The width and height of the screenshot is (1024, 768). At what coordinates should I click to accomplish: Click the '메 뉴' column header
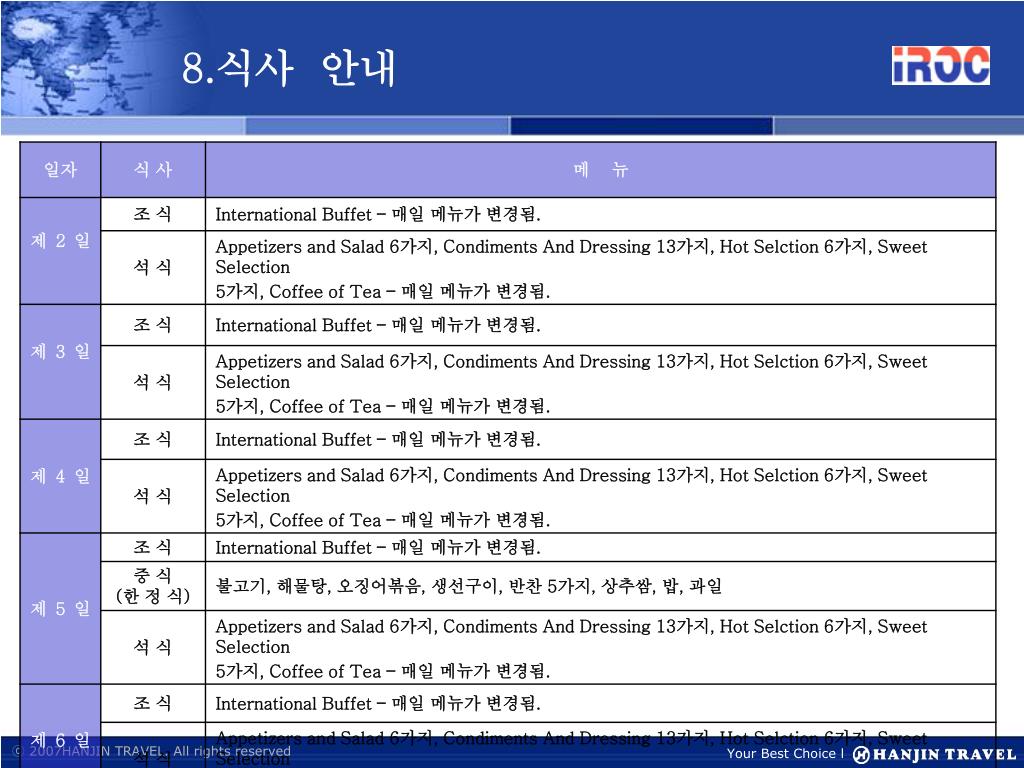600,170
